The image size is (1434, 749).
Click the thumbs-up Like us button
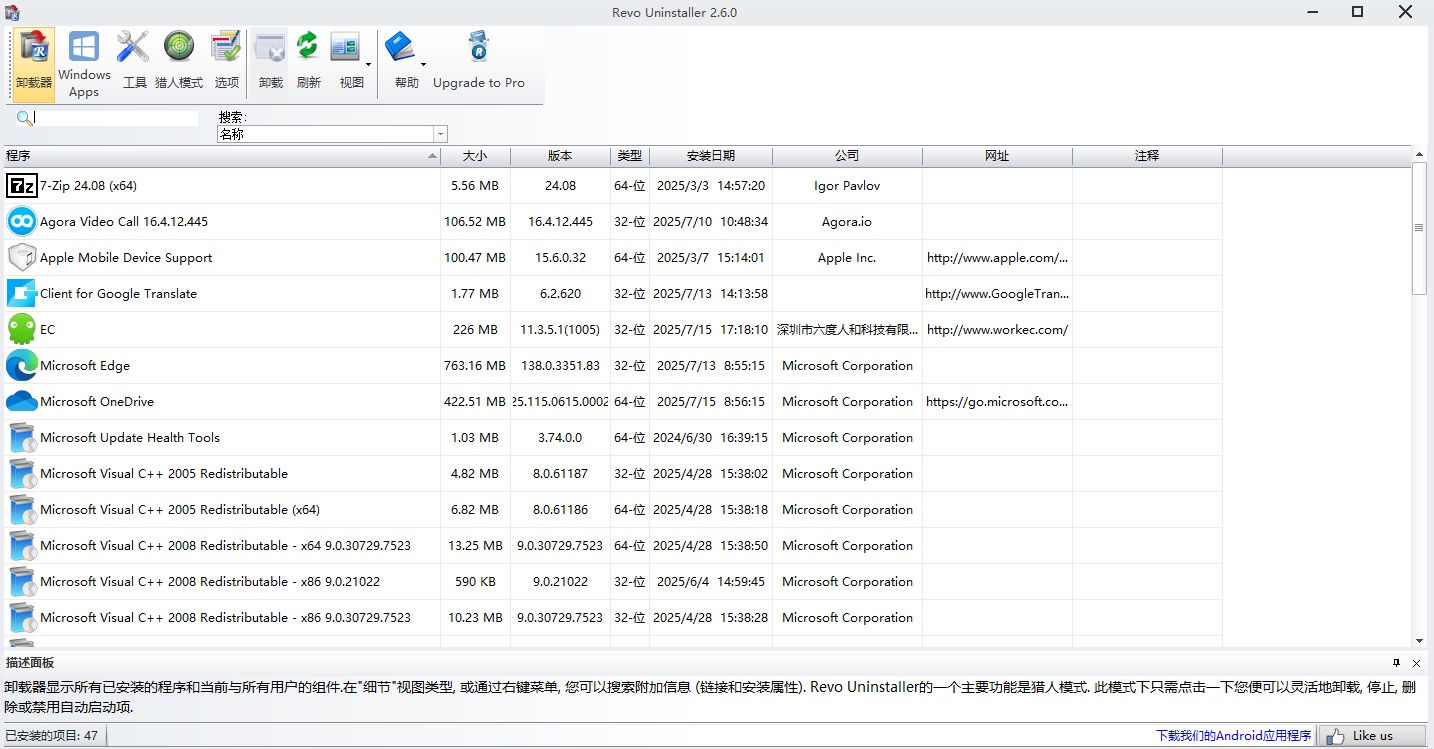pyautogui.click(x=1371, y=736)
